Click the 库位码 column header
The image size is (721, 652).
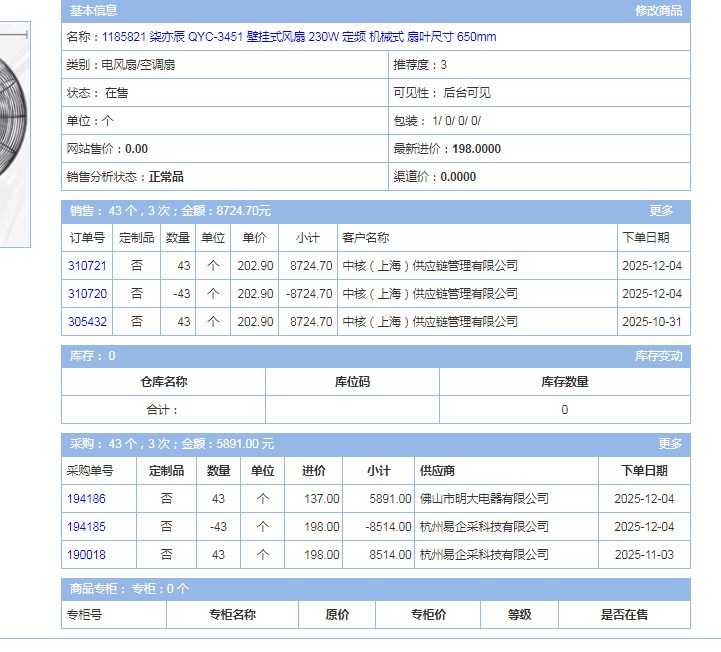click(x=352, y=382)
